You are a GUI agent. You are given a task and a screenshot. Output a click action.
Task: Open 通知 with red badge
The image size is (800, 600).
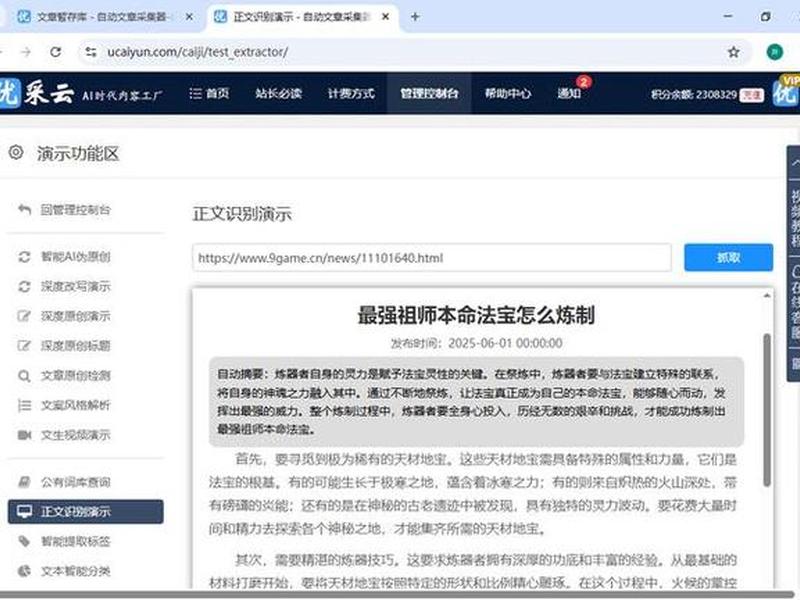569,93
